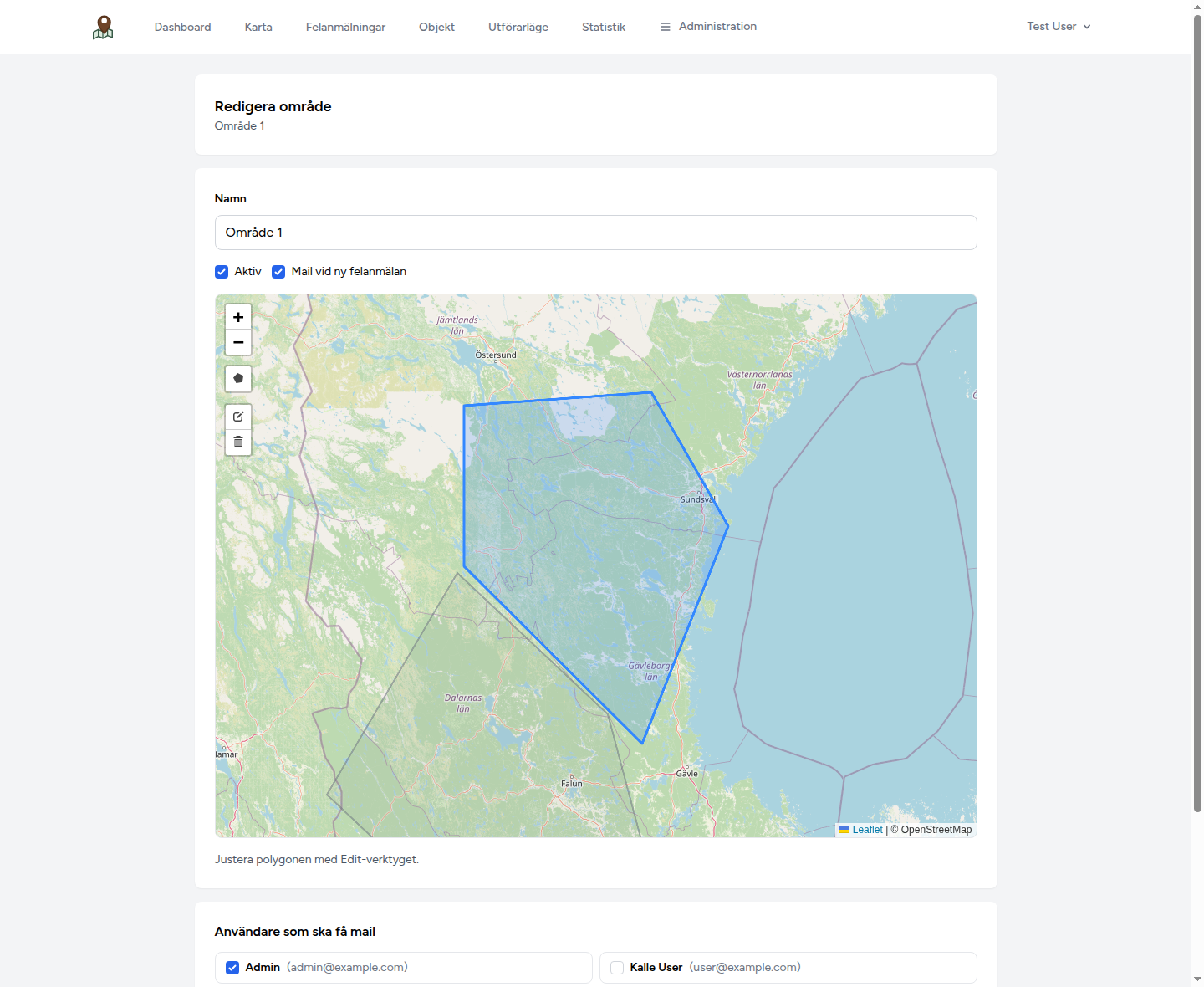This screenshot has width=1204, height=987.
Task: Follow the Leaflet attribution link
Action: [861, 830]
